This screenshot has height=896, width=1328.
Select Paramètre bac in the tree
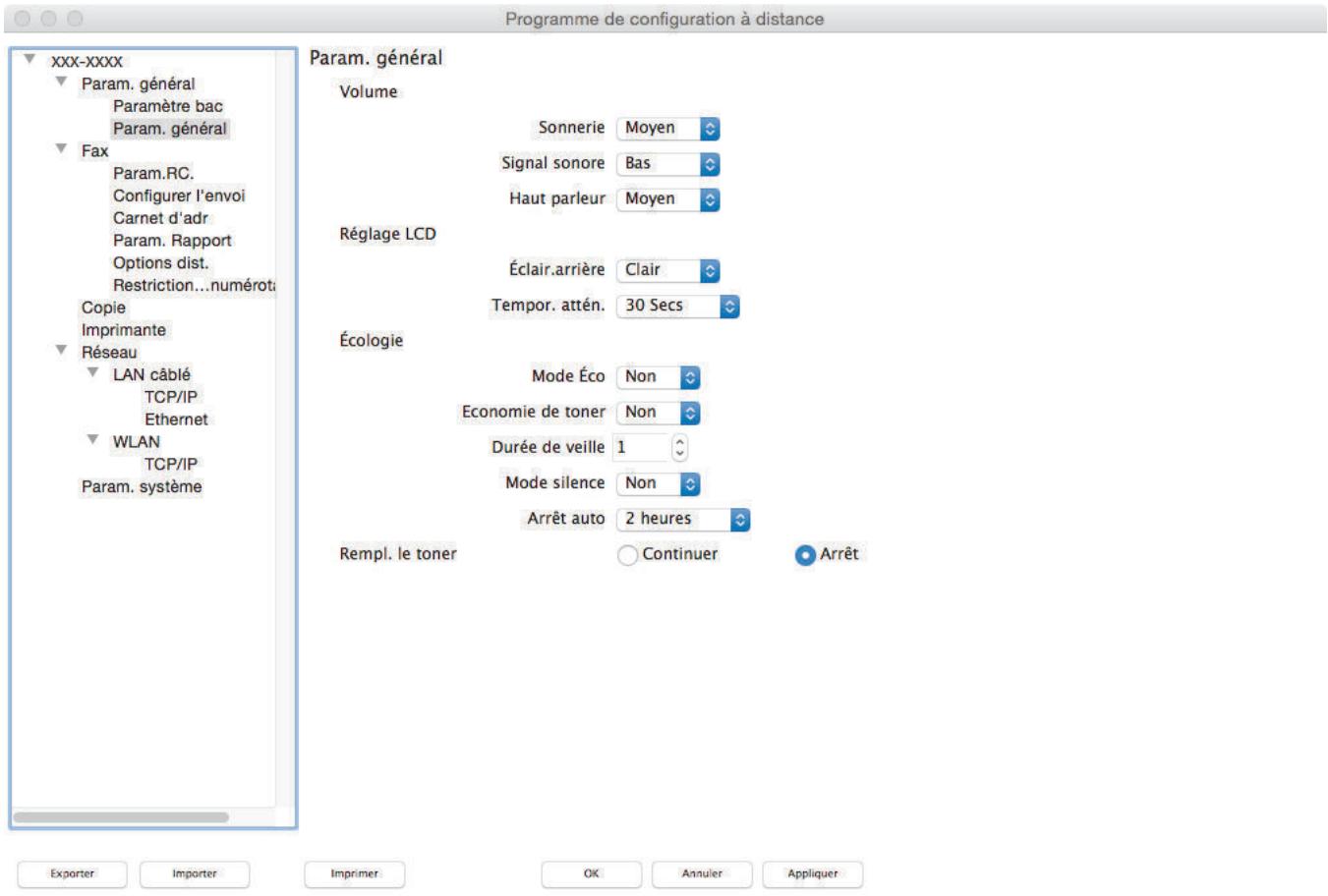coord(168,106)
